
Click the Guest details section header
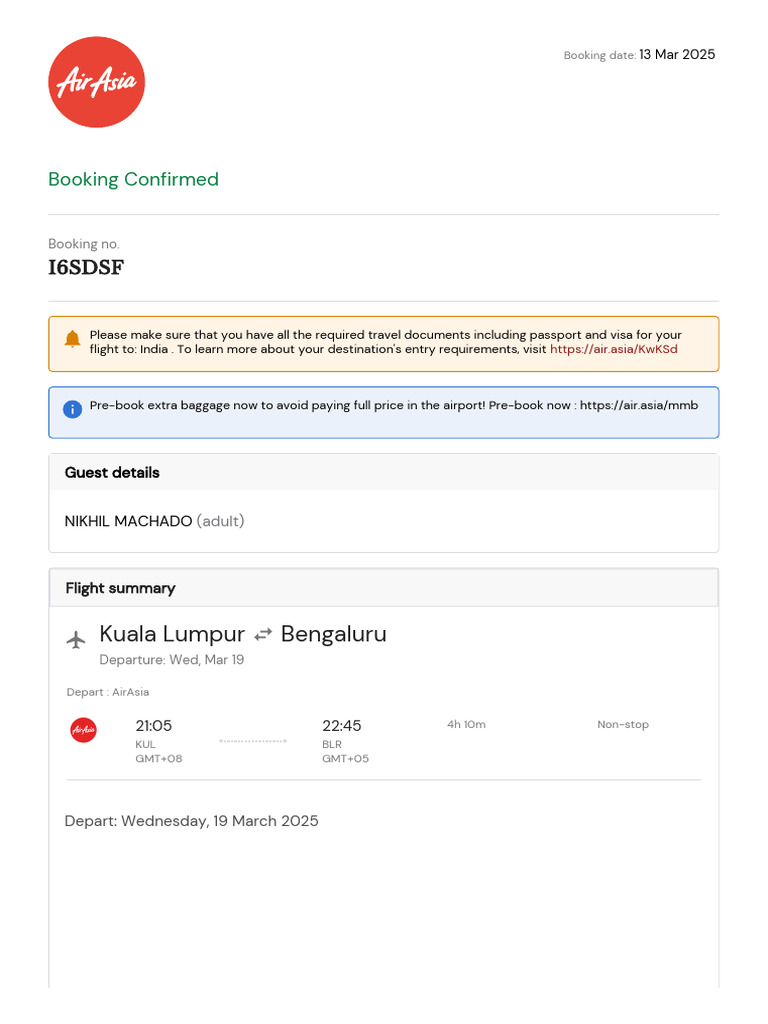pyautogui.click(x=112, y=473)
